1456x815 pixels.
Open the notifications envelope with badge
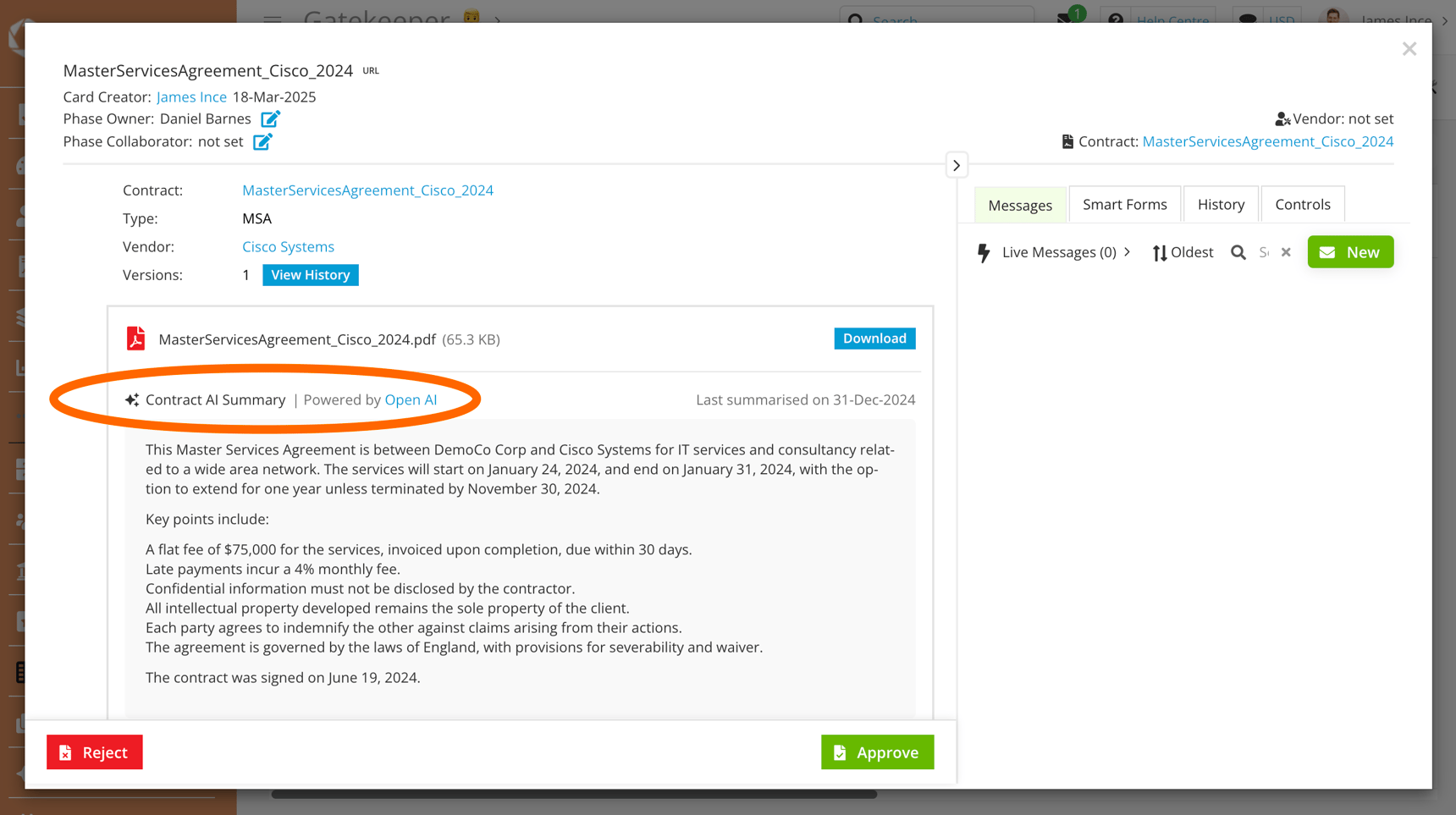(1065, 17)
